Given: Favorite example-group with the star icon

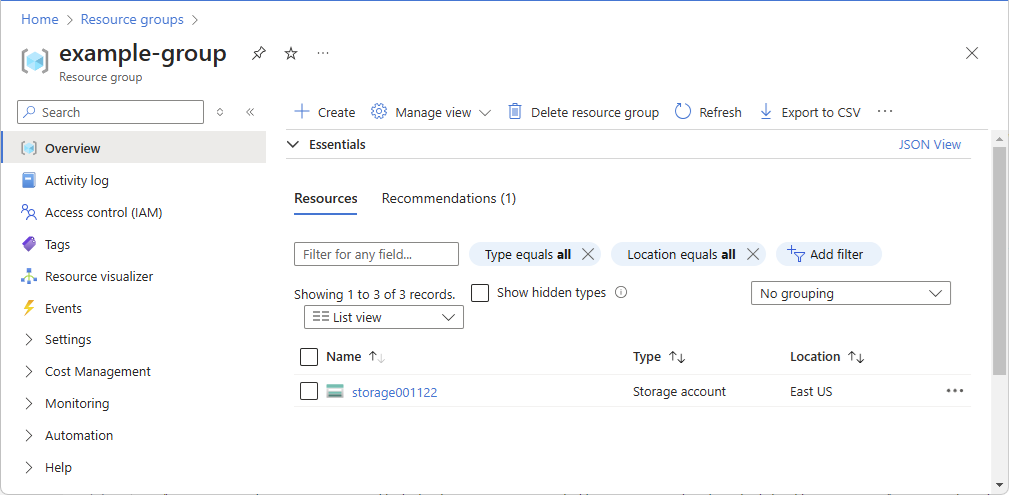Looking at the screenshot, I should click(x=291, y=53).
